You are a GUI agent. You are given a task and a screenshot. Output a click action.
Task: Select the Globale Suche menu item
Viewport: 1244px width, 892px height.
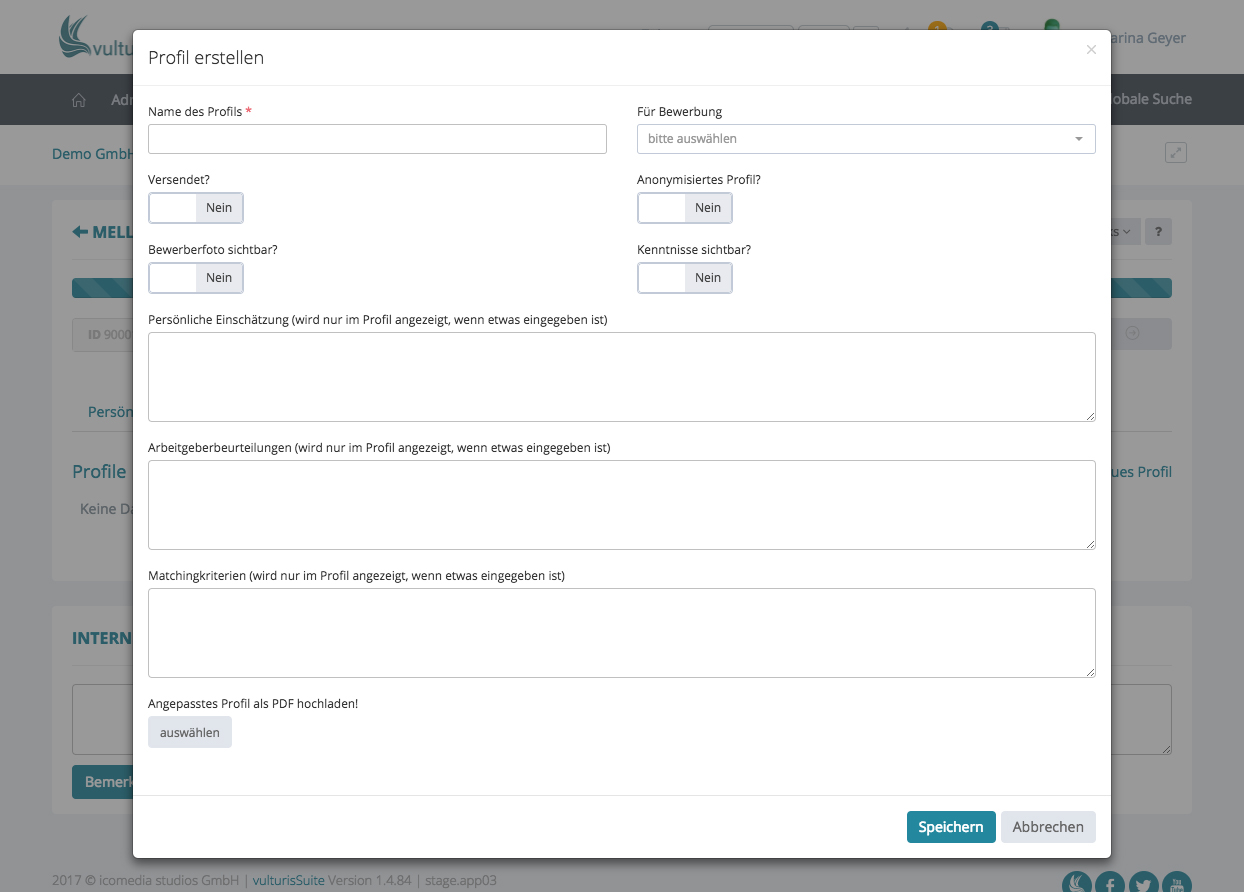[1150, 99]
